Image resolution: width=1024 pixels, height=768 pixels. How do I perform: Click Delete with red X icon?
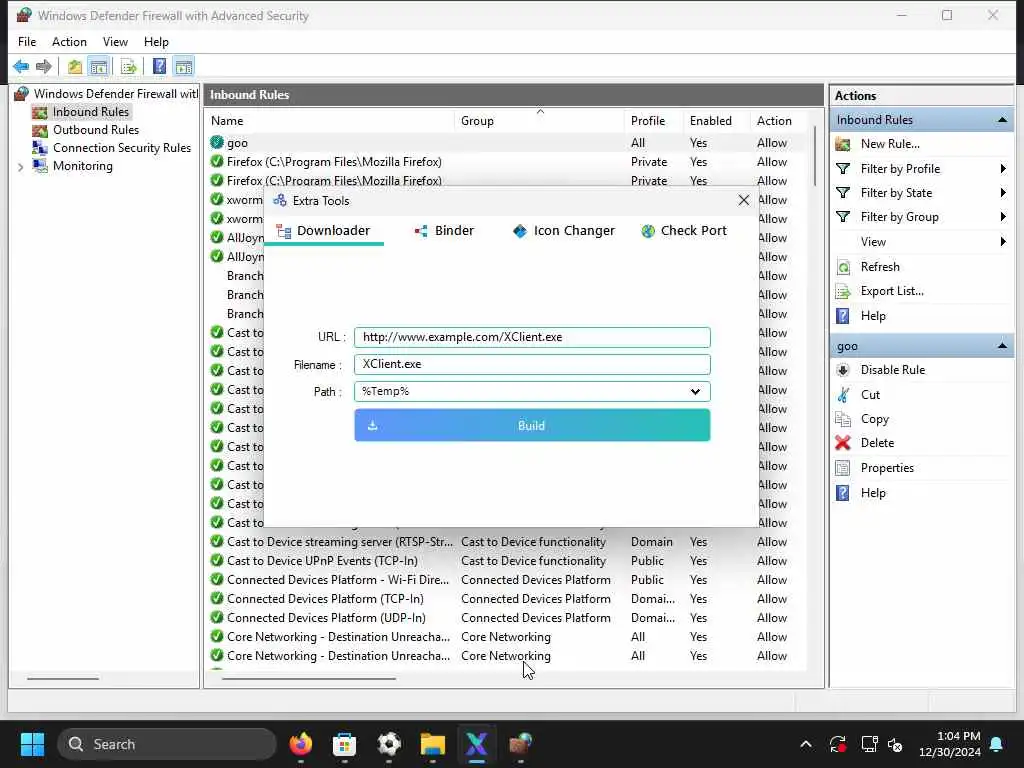tap(876, 443)
